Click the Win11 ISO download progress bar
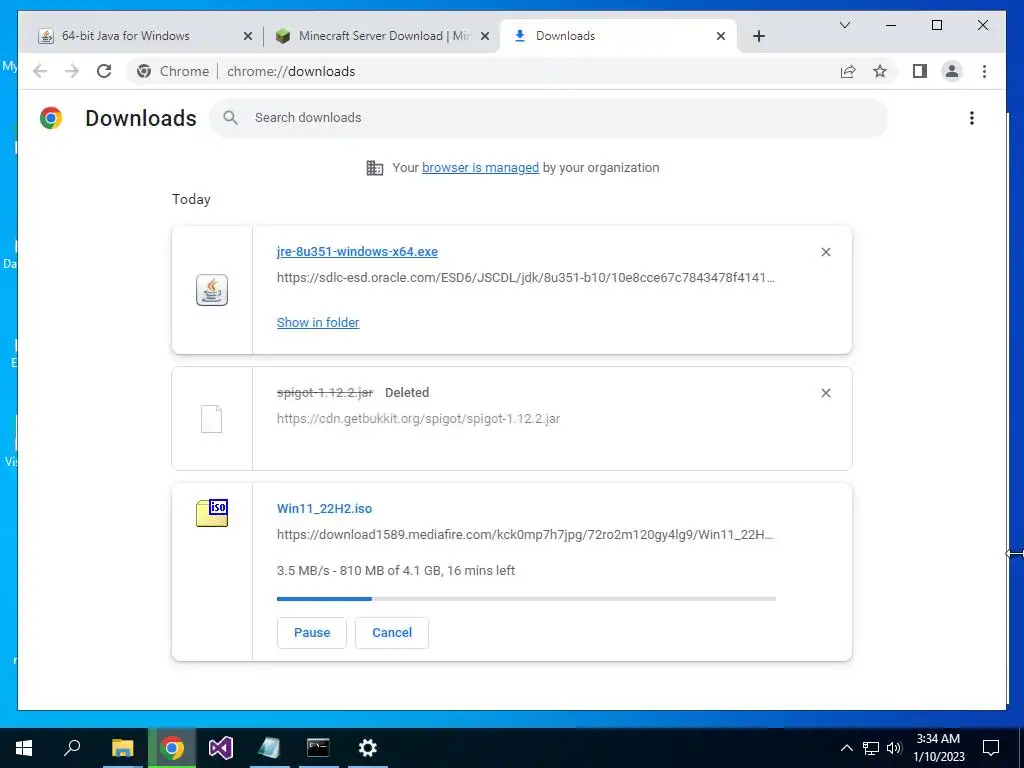The image size is (1024, 768). pyautogui.click(x=526, y=598)
